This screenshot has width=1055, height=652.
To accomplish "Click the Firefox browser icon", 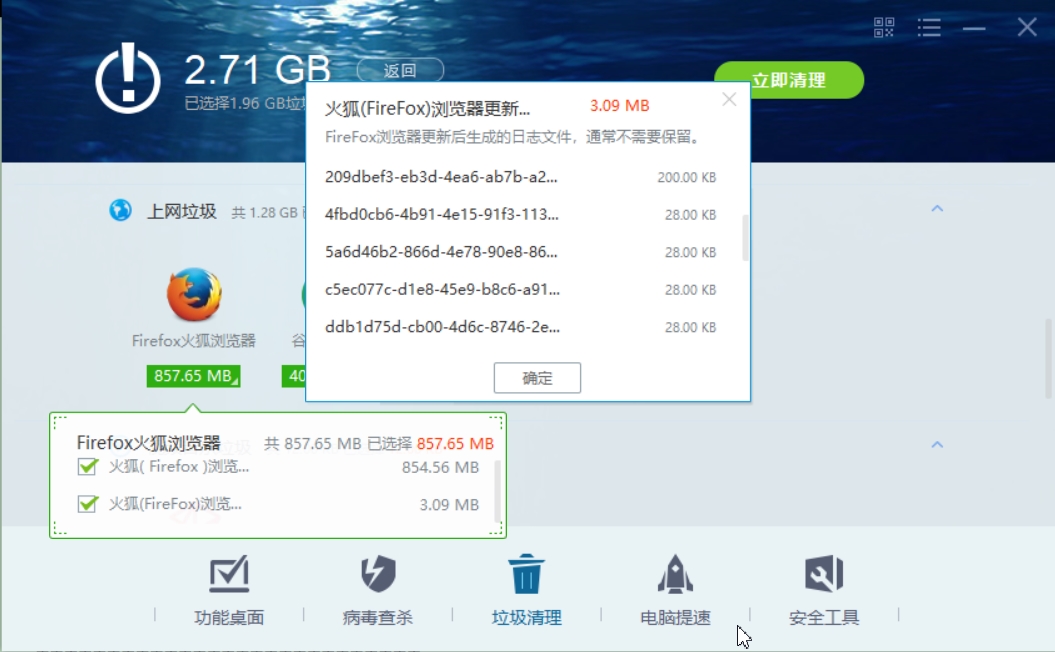I will (194, 295).
